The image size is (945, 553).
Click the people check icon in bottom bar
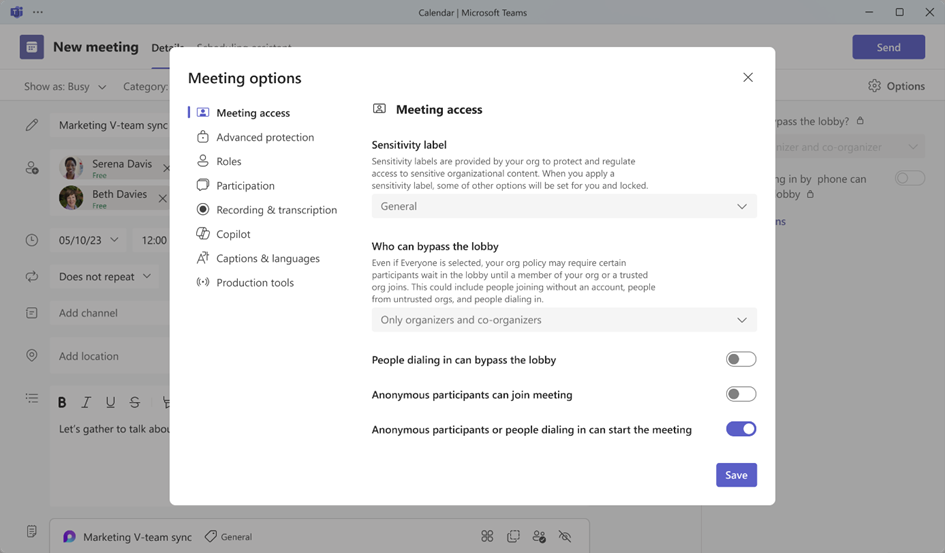[x=539, y=536]
